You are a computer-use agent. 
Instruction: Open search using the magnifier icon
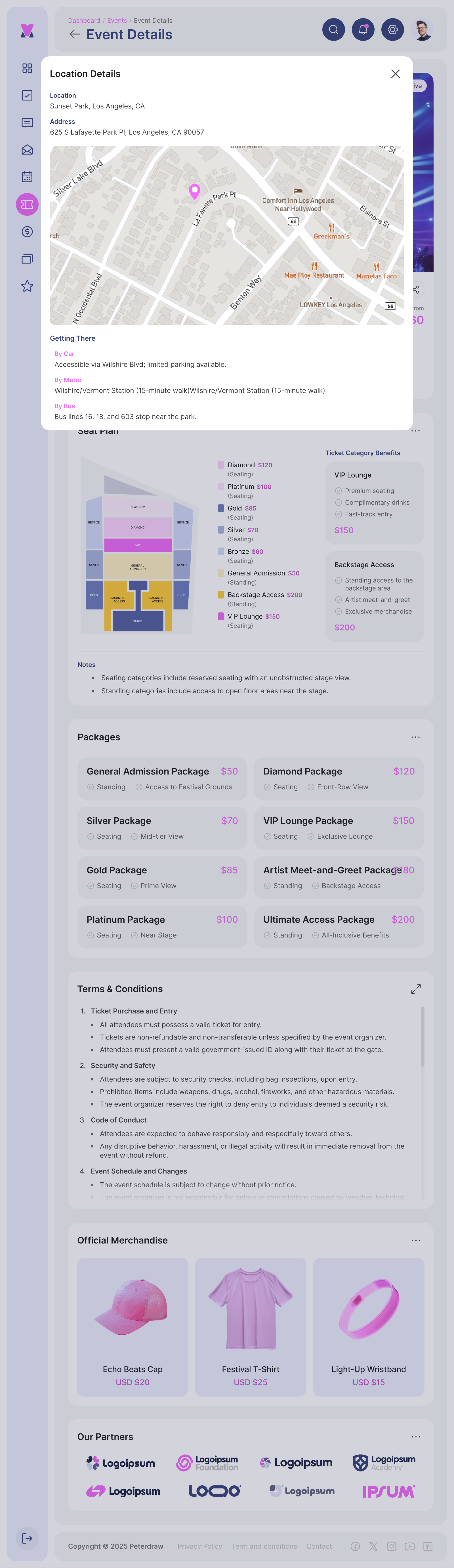[x=333, y=29]
